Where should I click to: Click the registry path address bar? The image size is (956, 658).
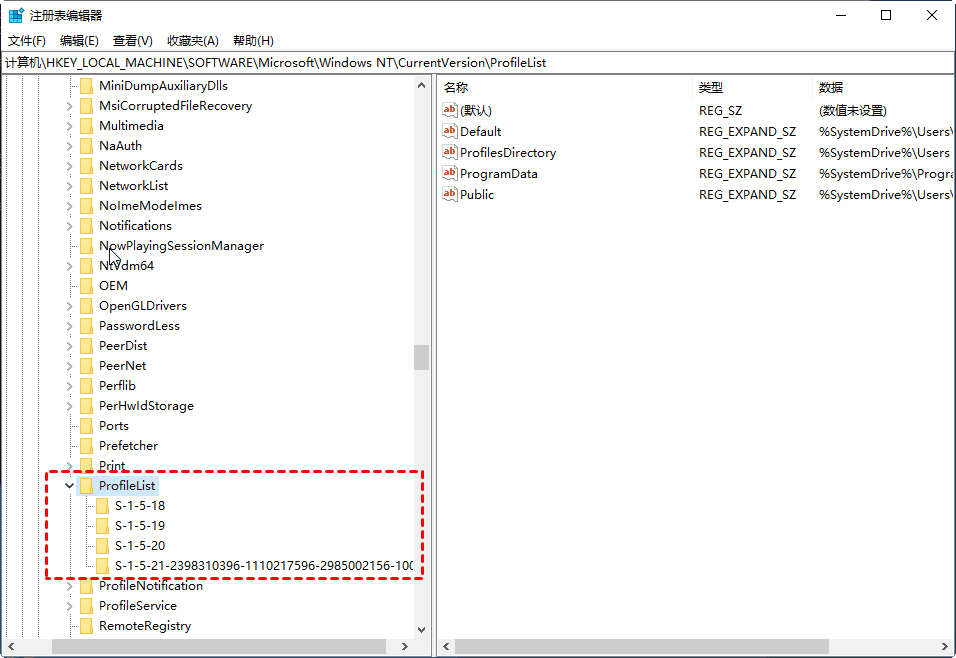[478, 62]
